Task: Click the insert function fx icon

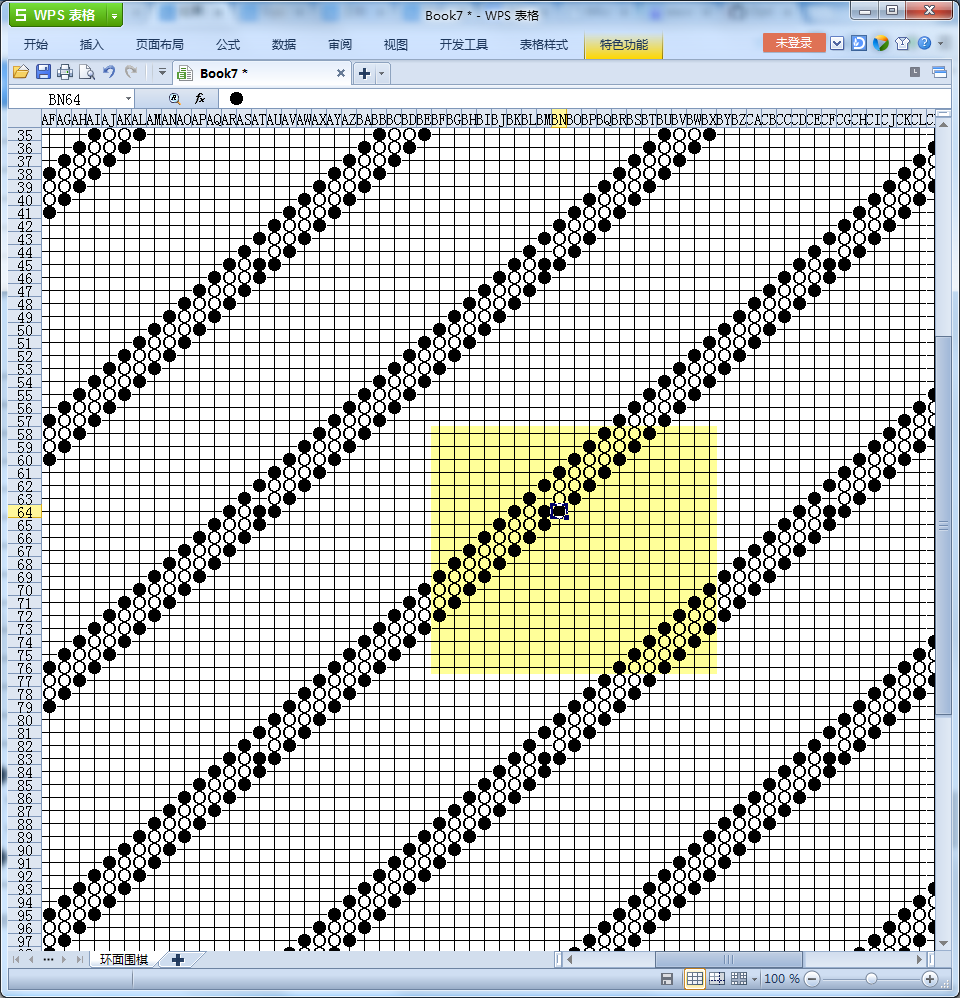Action: click(200, 98)
